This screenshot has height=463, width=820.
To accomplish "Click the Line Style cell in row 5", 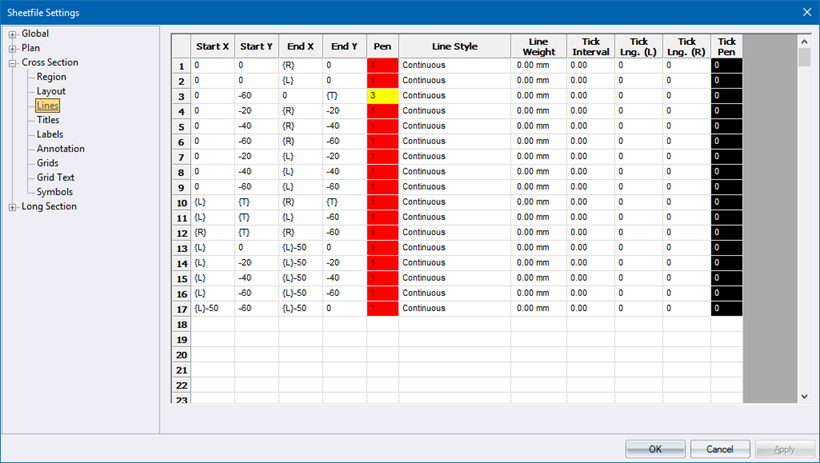I will pyautogui.click(x=454, y=126).
